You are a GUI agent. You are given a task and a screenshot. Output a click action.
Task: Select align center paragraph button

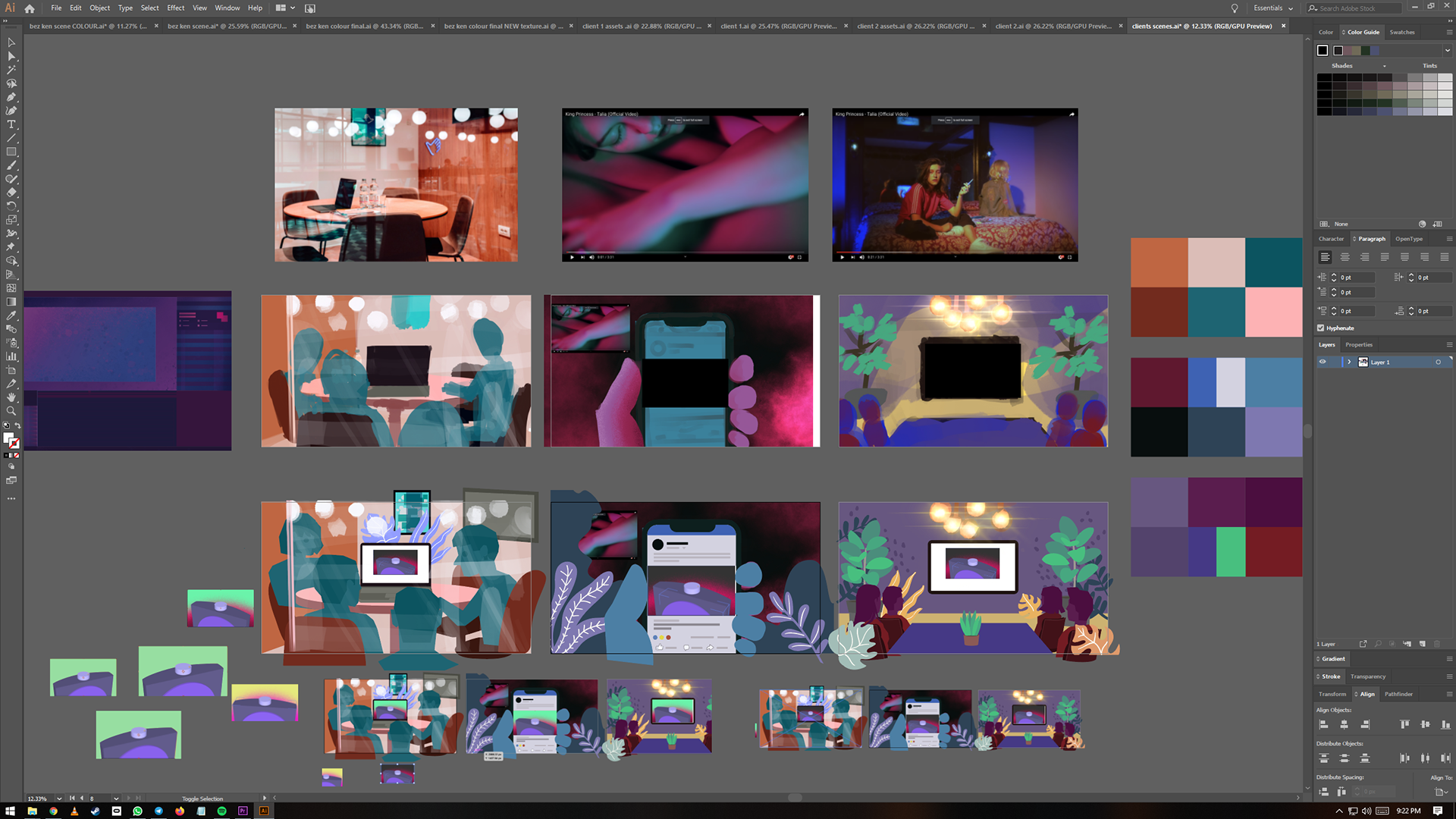click(1345, 257)
